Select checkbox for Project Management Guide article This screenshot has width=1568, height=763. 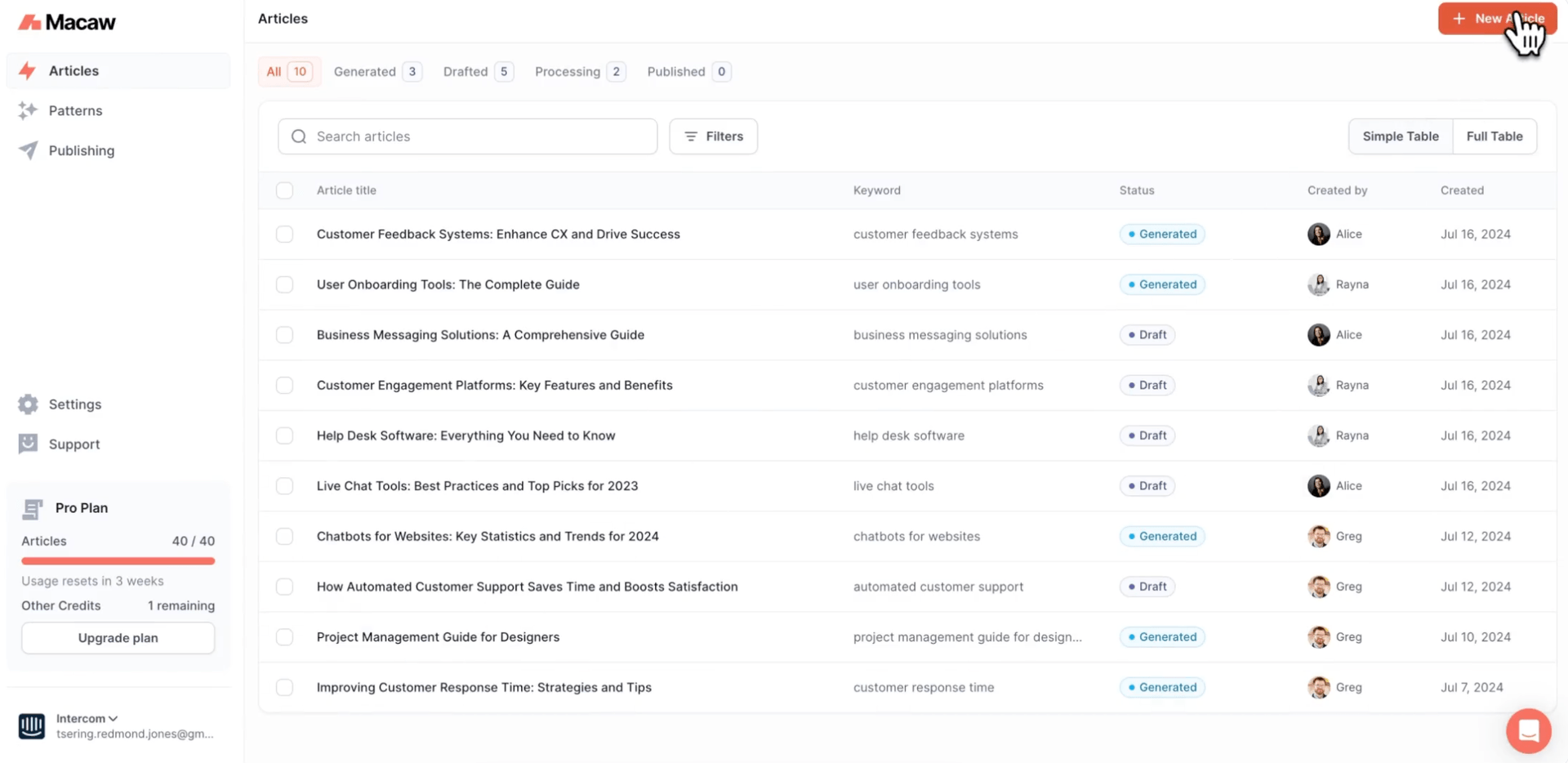[284, 637]
